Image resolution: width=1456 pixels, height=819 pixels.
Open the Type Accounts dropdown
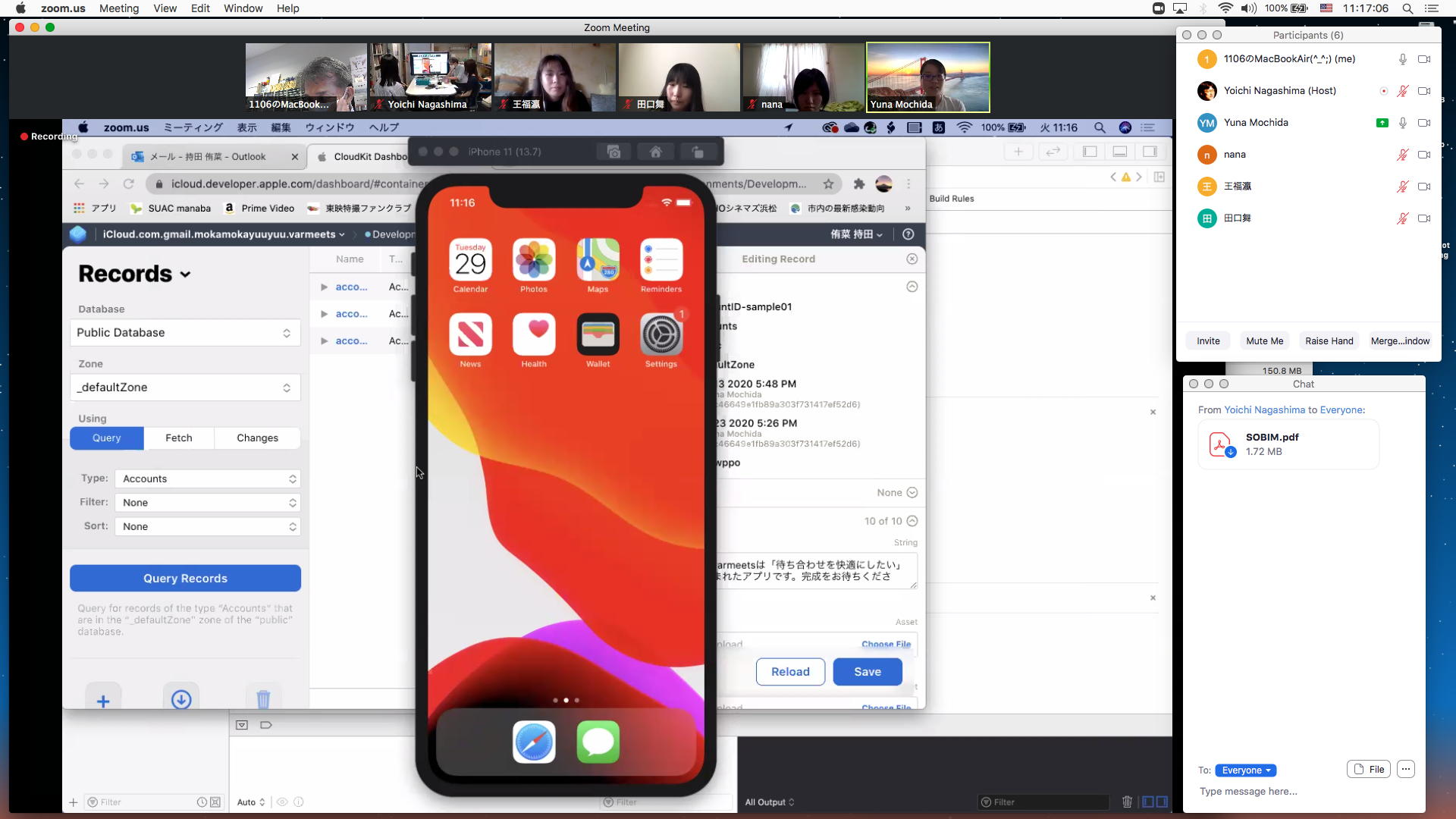click(207, 479)
